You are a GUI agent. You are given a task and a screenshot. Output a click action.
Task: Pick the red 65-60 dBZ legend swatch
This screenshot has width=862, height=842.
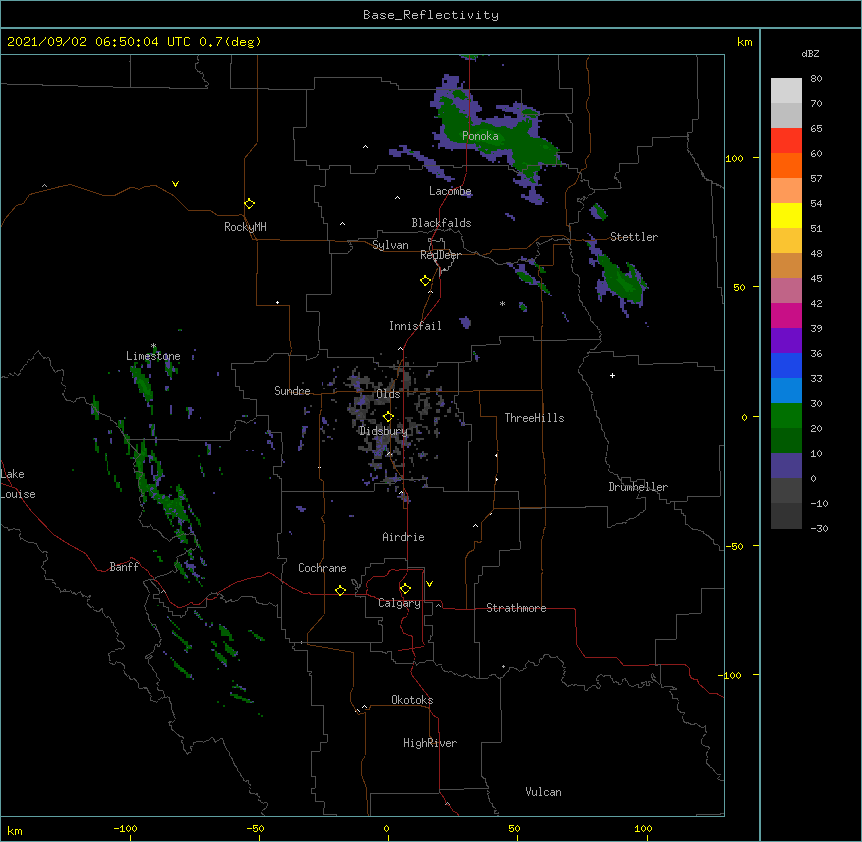tap(786, 141)
